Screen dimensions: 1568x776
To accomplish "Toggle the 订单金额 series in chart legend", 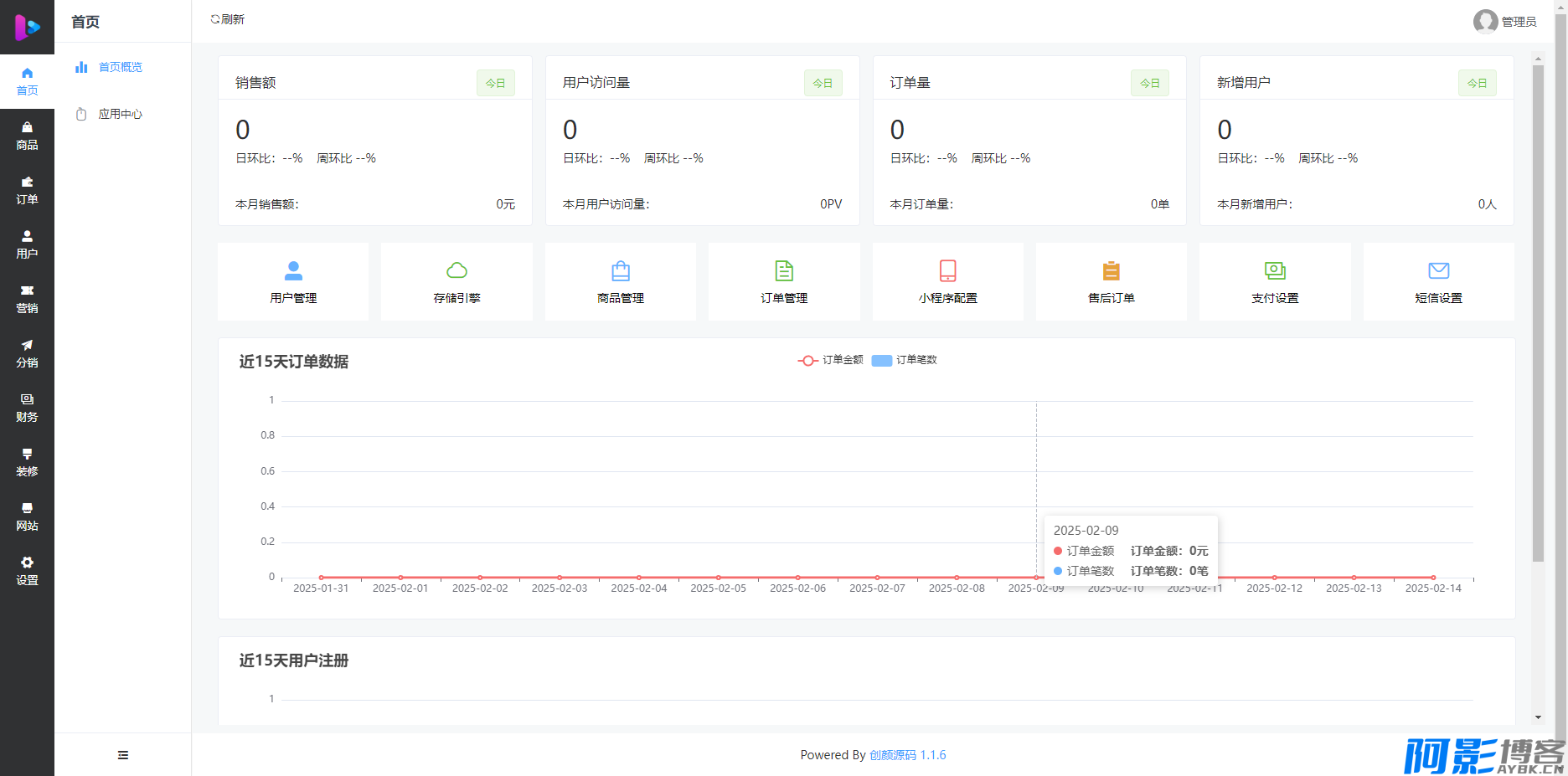I will (x=831, y=360).
